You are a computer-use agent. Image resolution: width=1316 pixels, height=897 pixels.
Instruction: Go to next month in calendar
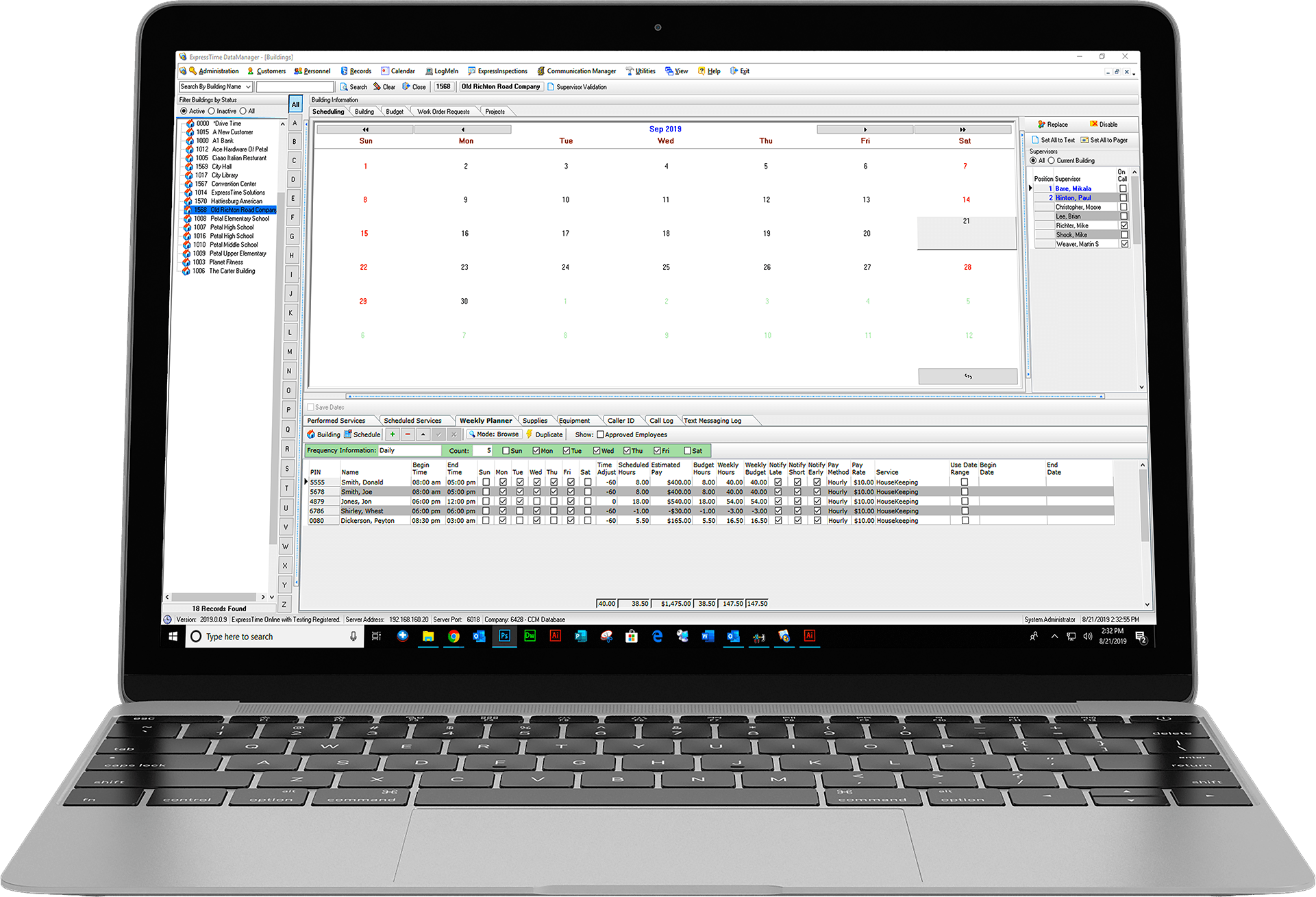[865, 130]
